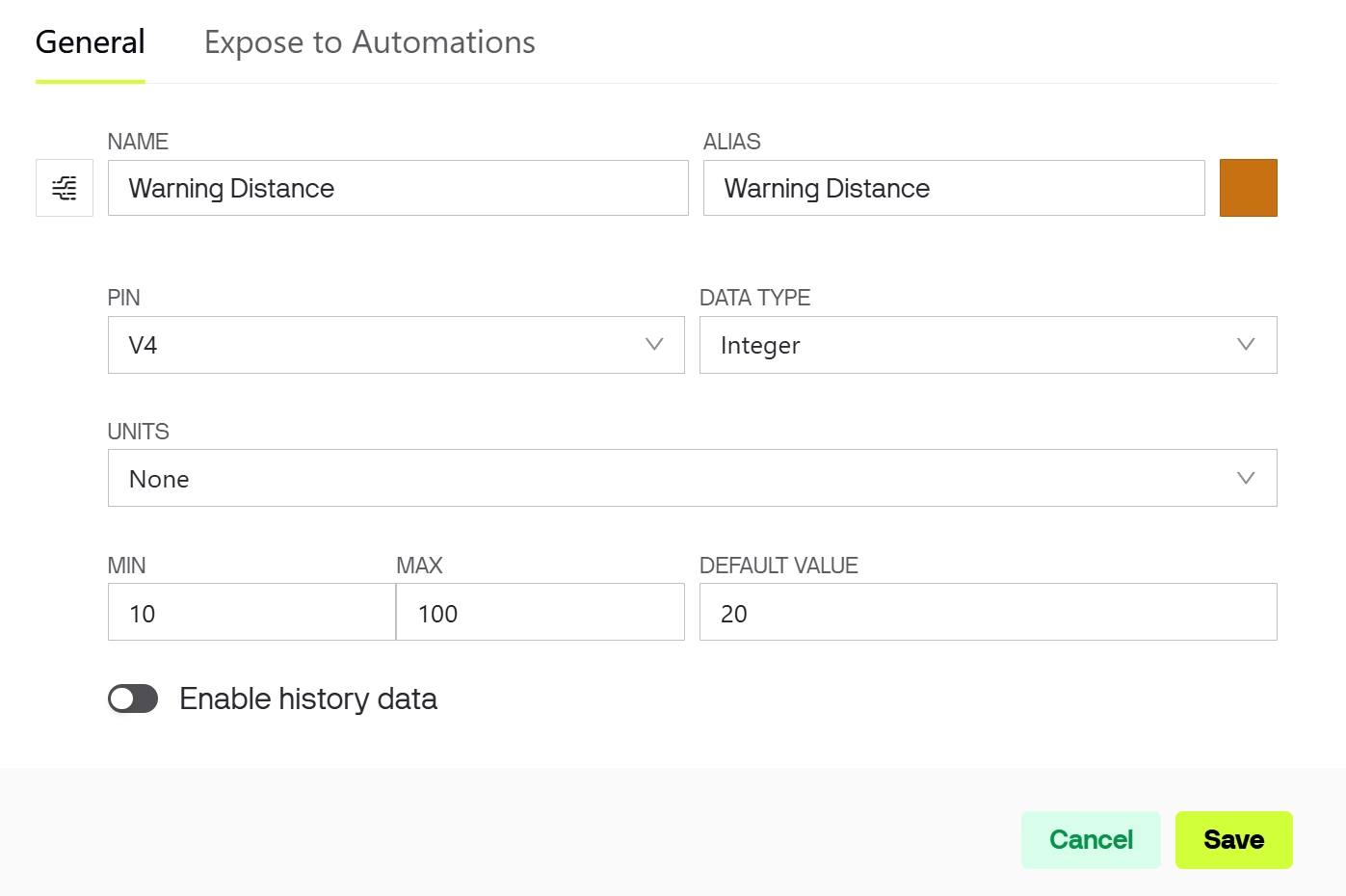Screen dimensions: 1346x896
Task: Click the chevron arrow in the Units field
Action: coord(1245,479)
